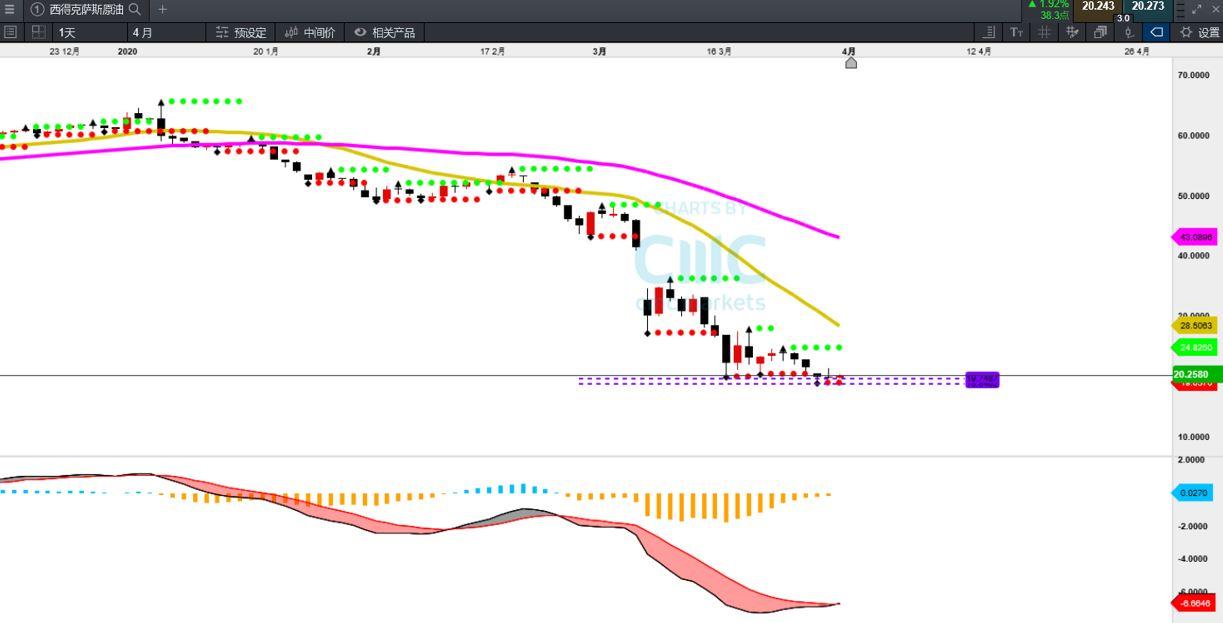The height and width of the screenshot is (623, 1223).
Task: Click the drawing tools icon
Action: (1072, 32)
